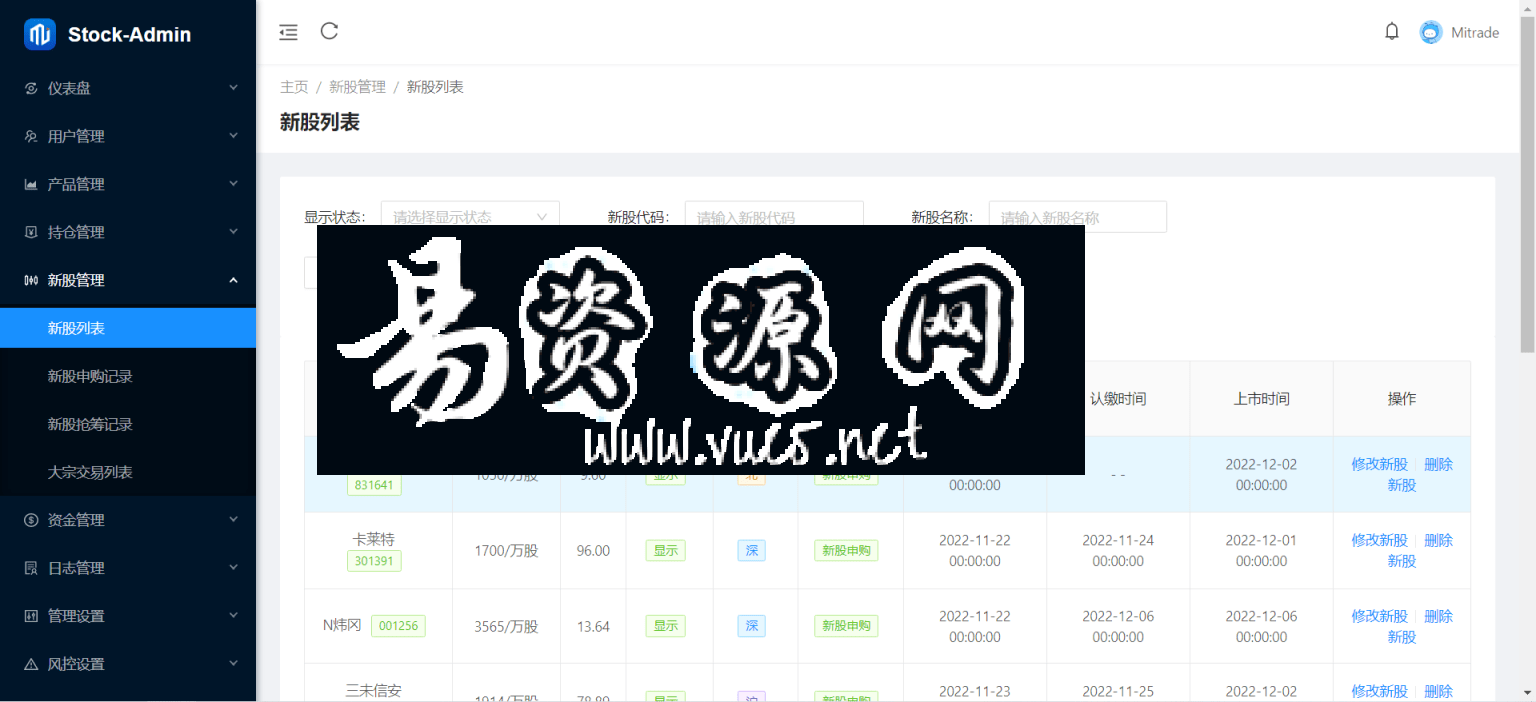Expand the 仪表盘 menu chevron
The width and height of the screenshot is (1536, 702).
[233, 88]
